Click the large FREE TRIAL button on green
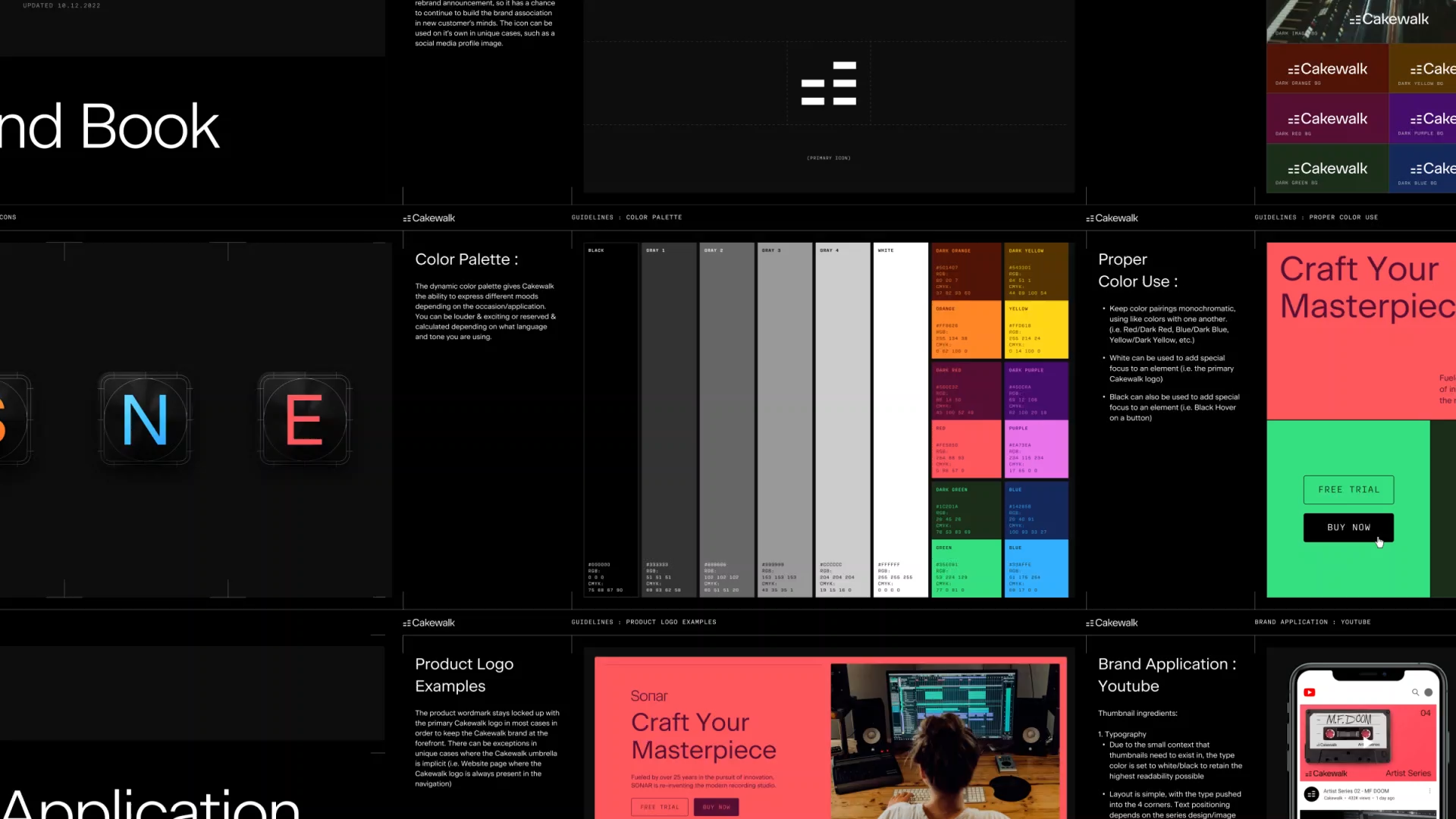 [1348, 490]
